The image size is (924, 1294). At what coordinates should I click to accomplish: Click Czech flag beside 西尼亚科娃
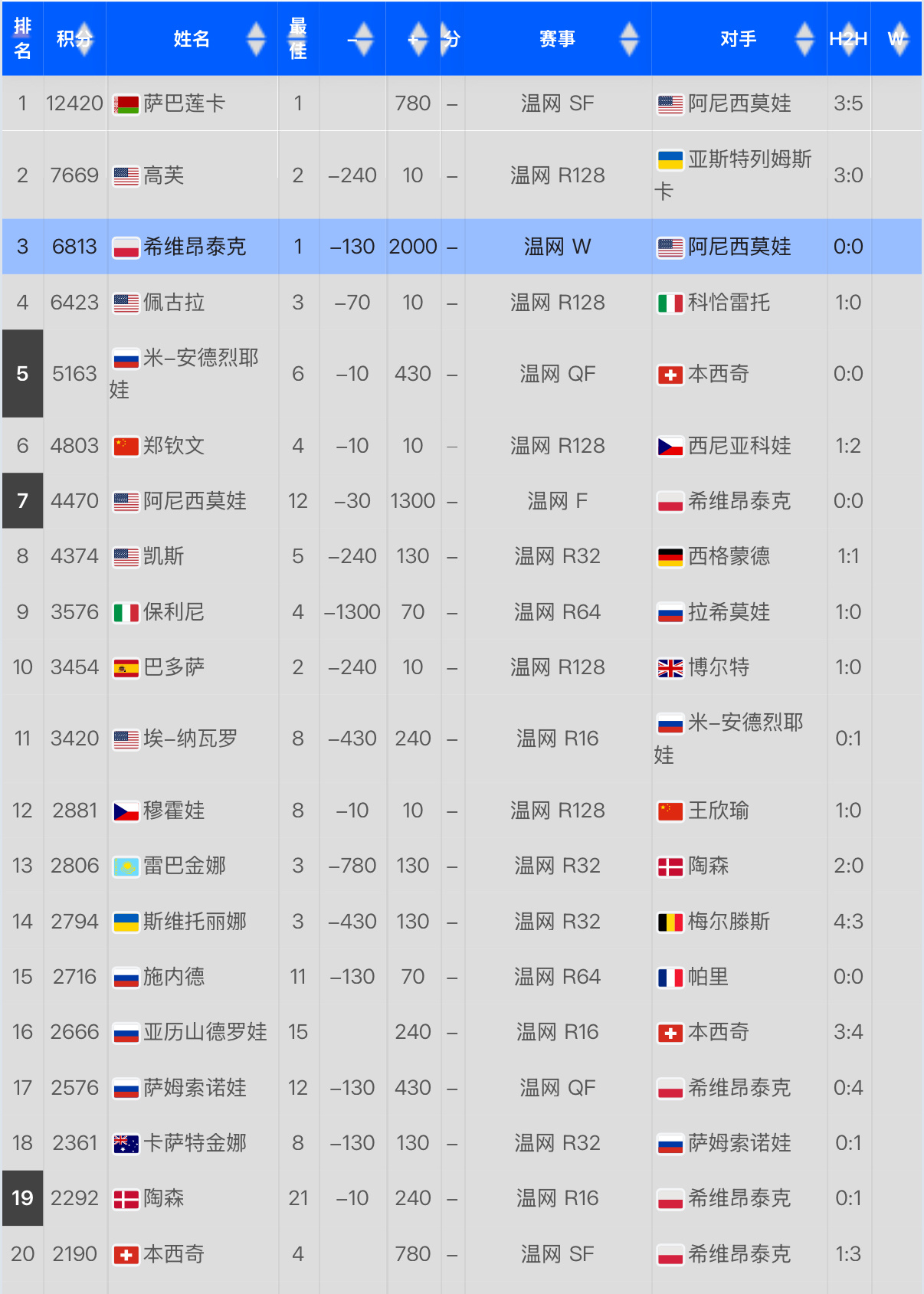click(670, 447)
